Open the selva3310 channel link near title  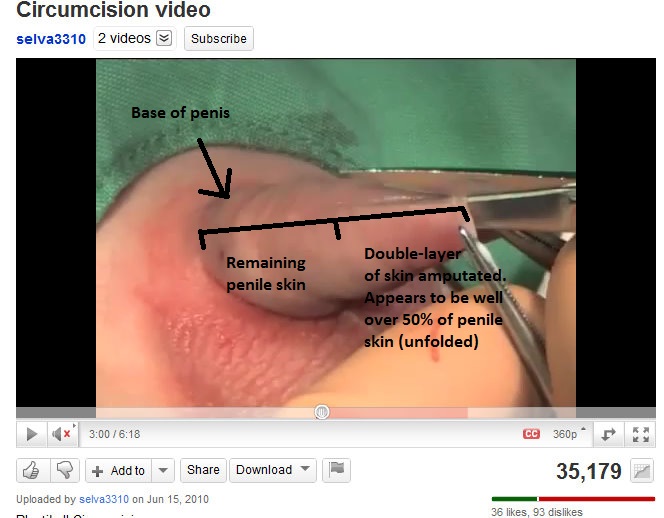click(x=51, y=39)
